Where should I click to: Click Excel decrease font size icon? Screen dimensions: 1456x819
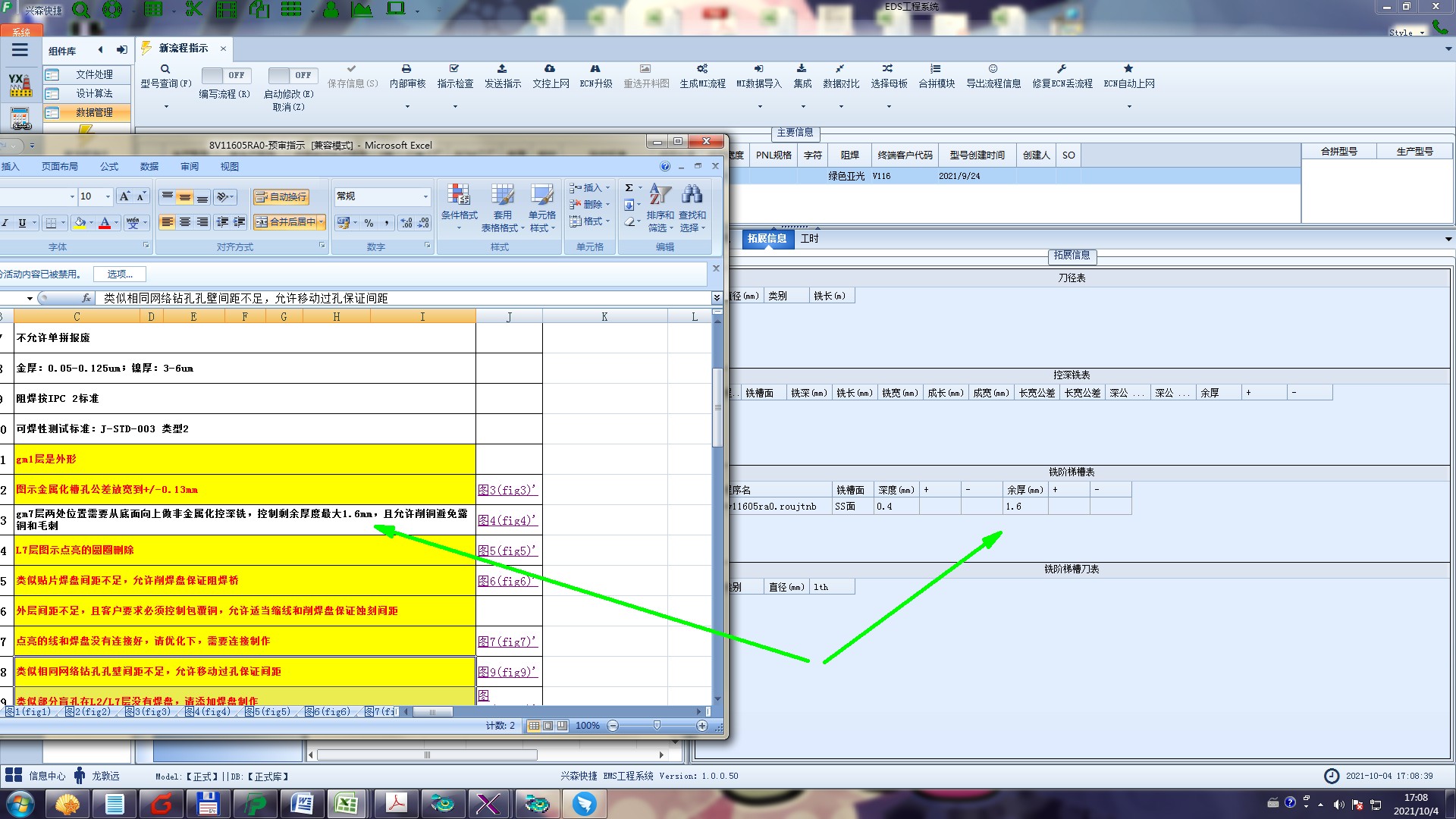pyautogui.click(x=141, y=196)
